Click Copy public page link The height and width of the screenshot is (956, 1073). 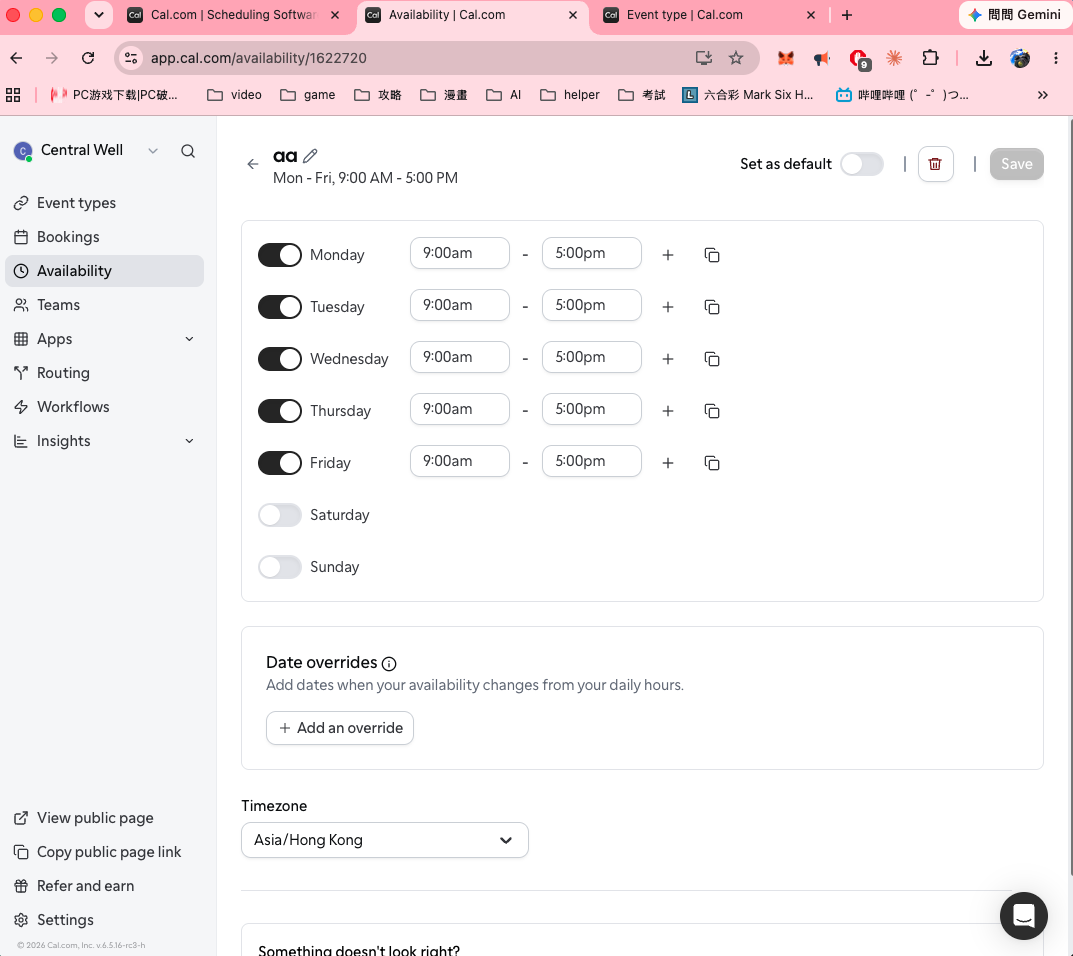[104, 853]
